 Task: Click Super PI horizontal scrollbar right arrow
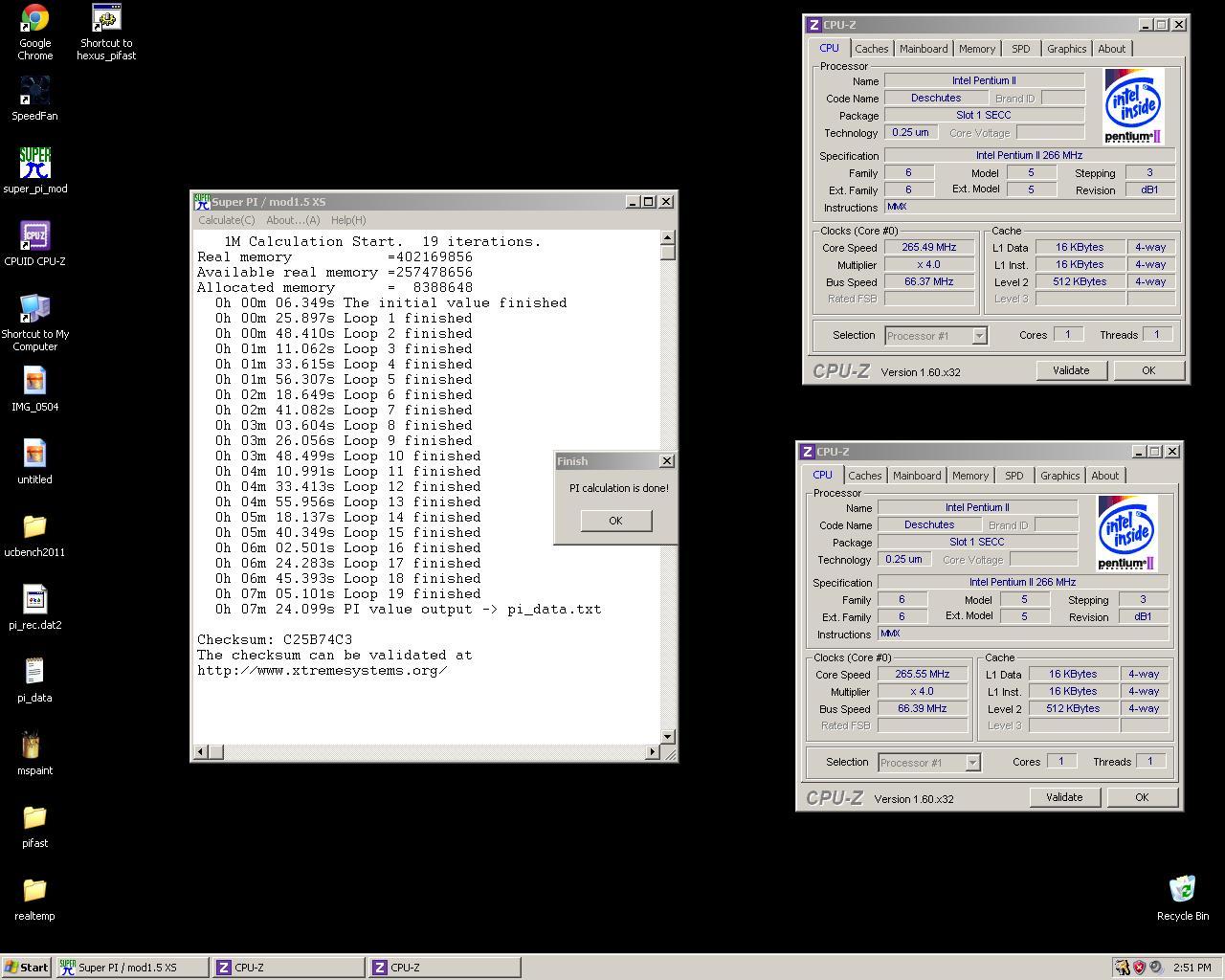coord(653,752)
